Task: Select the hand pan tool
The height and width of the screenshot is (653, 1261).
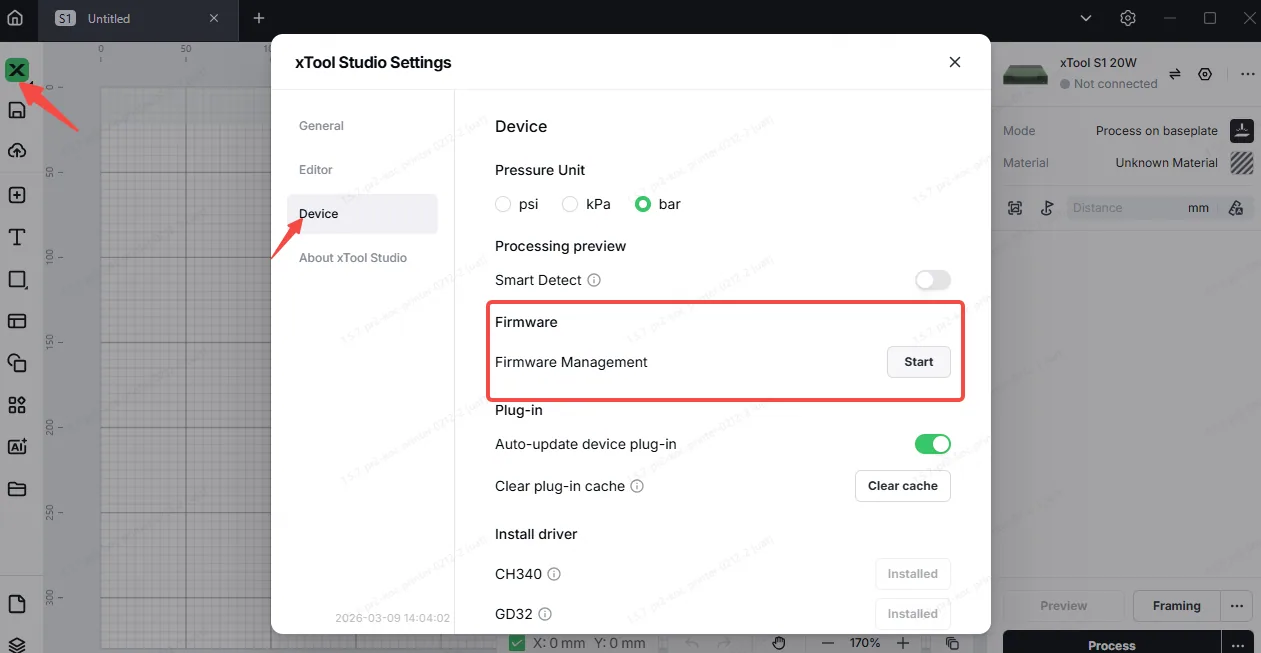Action: 780,642
